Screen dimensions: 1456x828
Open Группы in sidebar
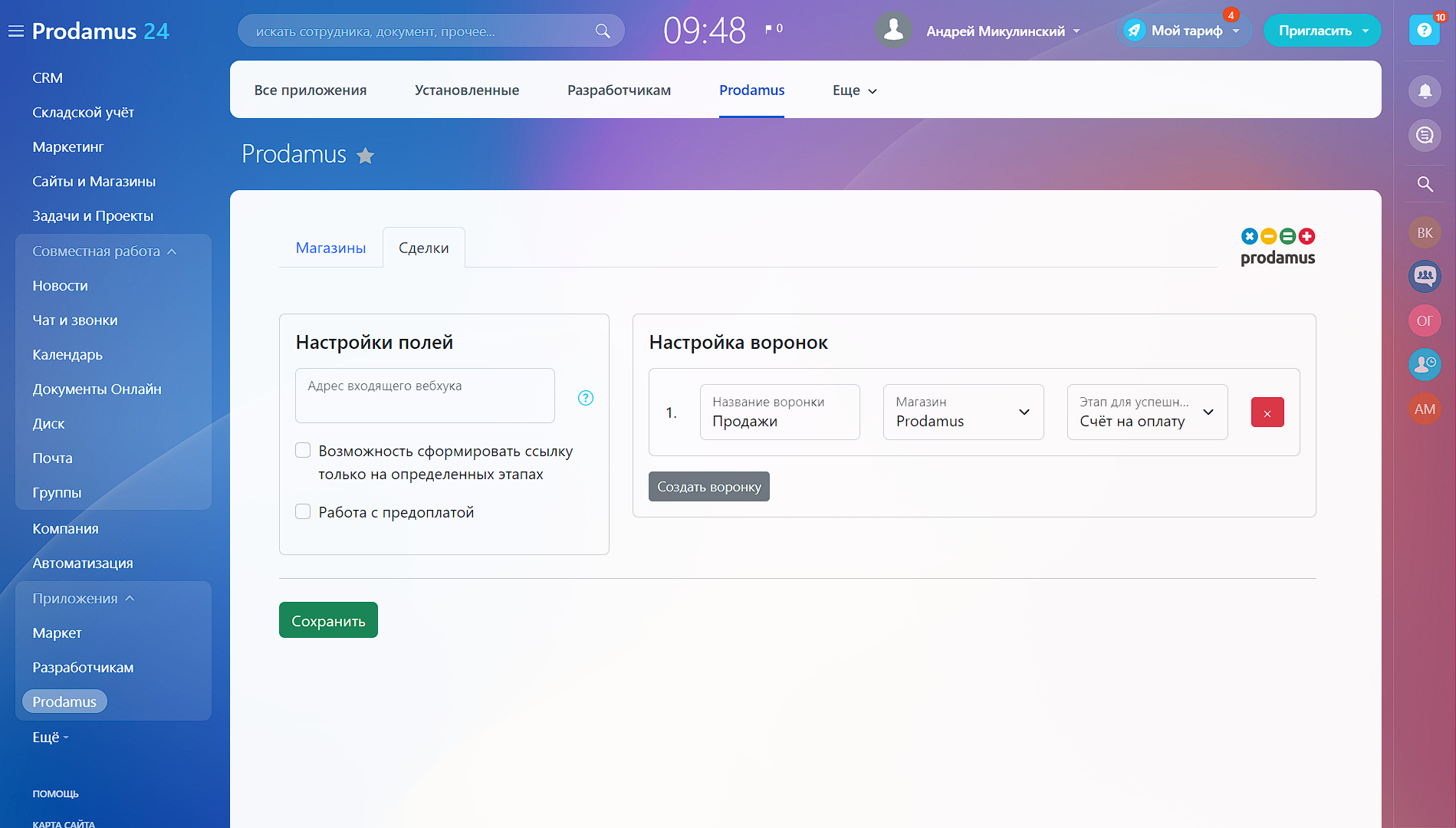point(57,493)
